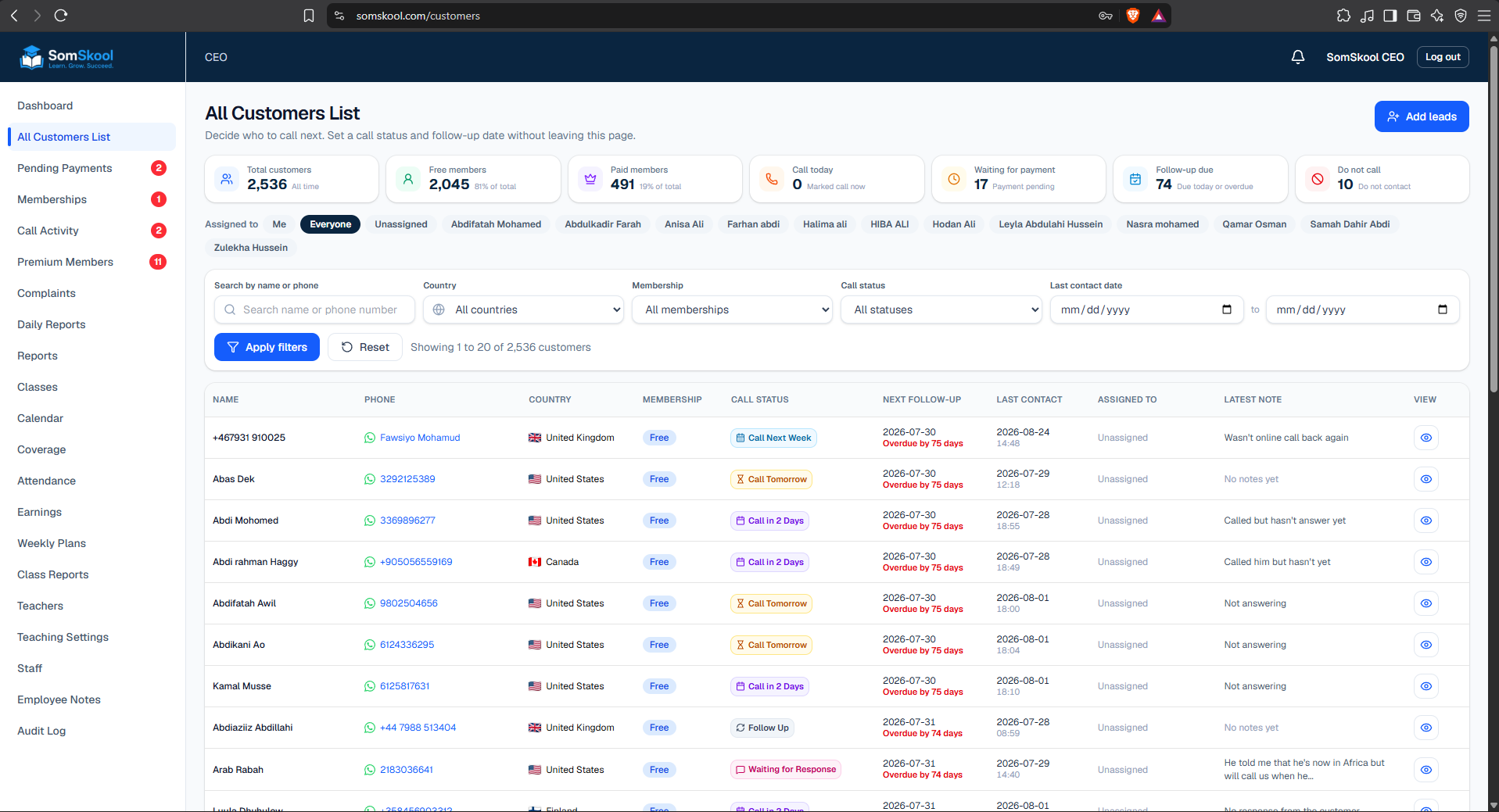Open Premium Members sidebar page

click(91, 262)
